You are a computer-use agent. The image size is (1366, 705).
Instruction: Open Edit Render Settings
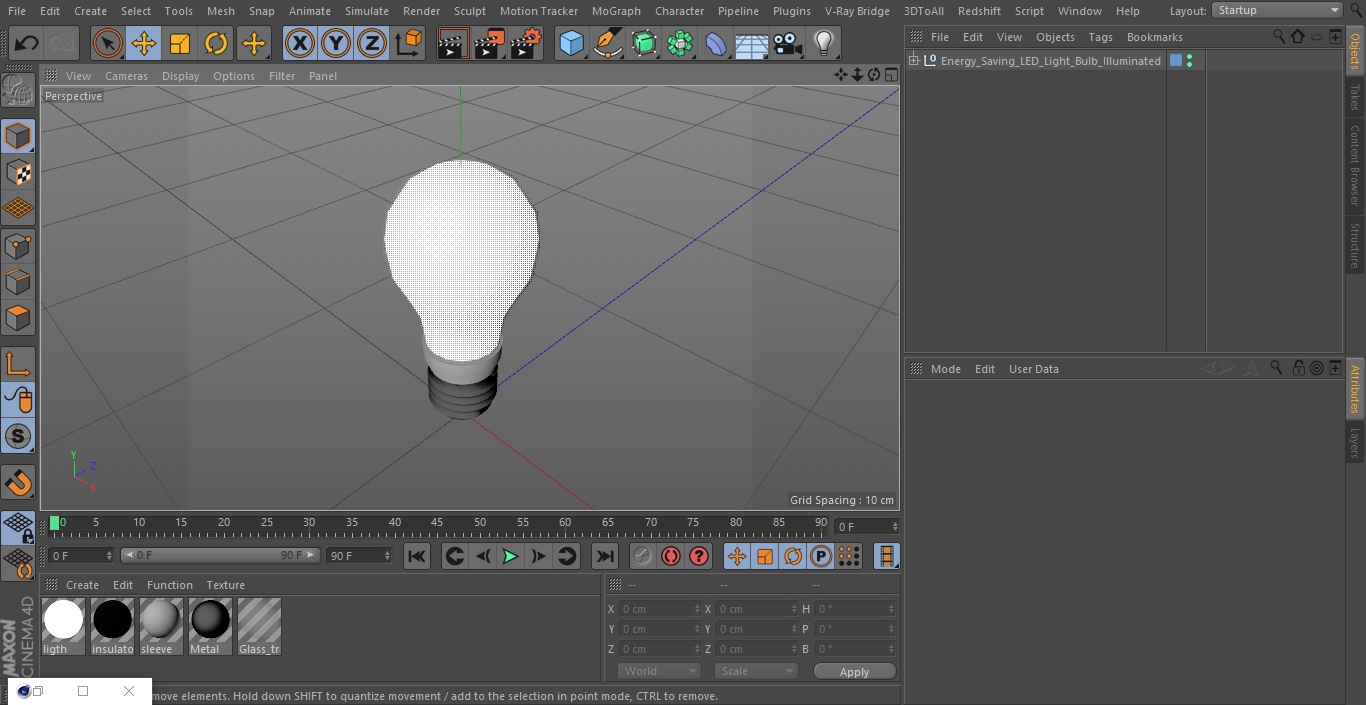point(526,43)
